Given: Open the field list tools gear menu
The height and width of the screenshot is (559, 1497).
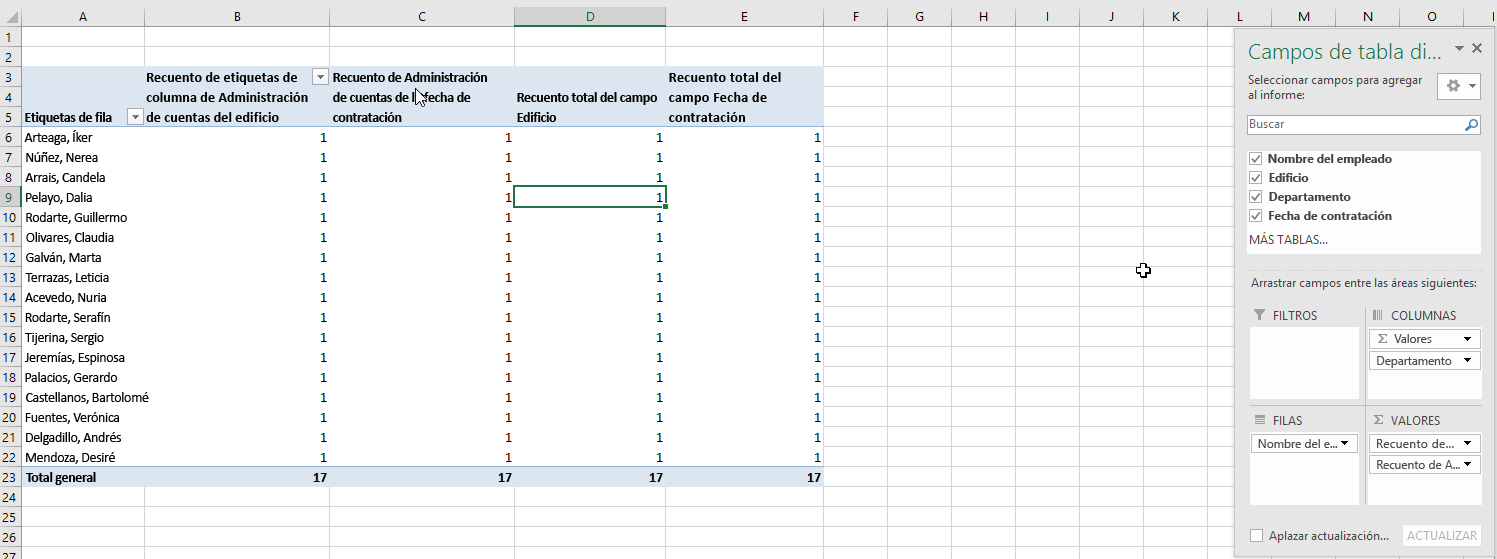Looking at the screenshot, I should click(1457, 87).
